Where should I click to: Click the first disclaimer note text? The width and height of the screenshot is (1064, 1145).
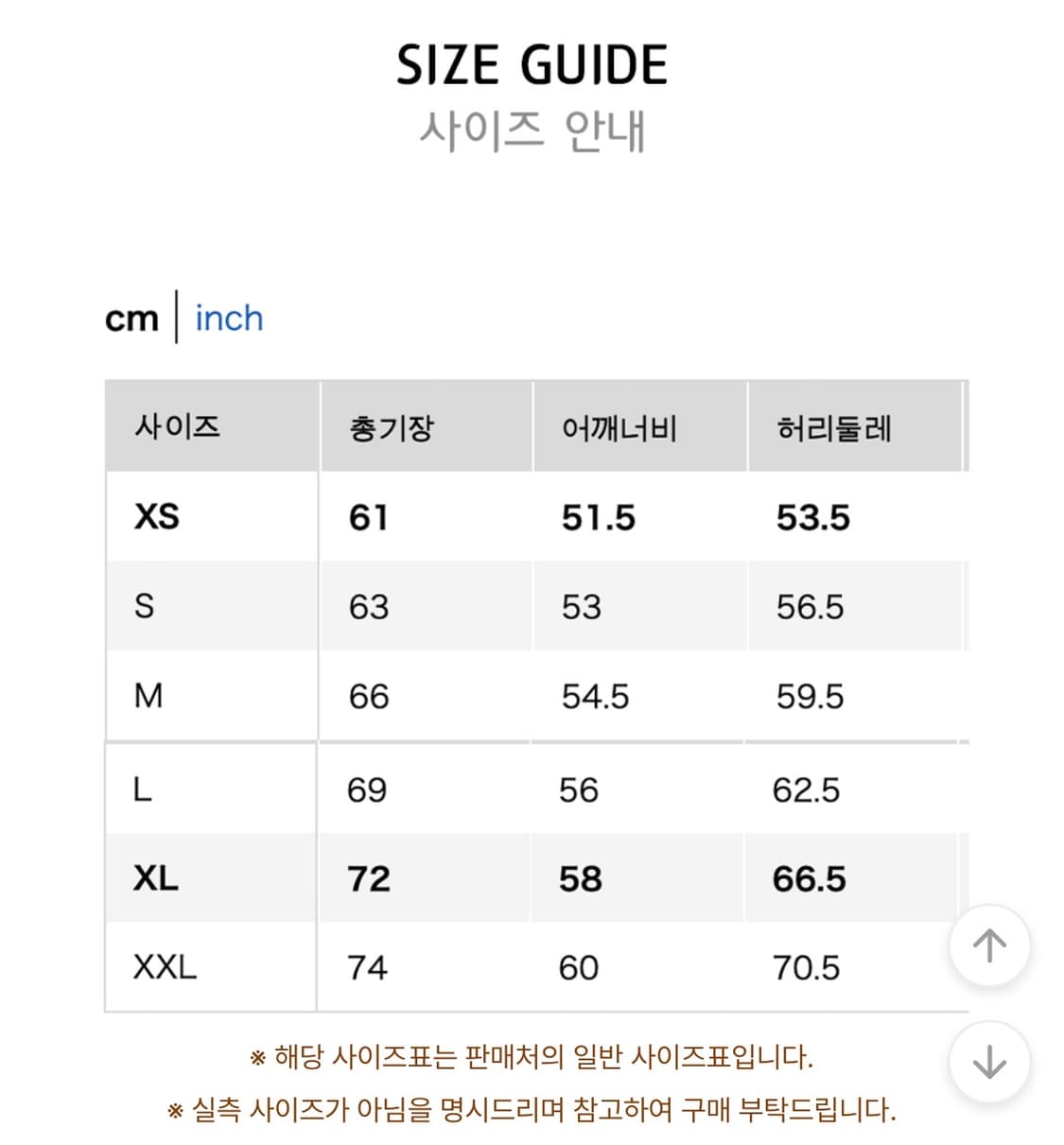tap(532, 1059)
